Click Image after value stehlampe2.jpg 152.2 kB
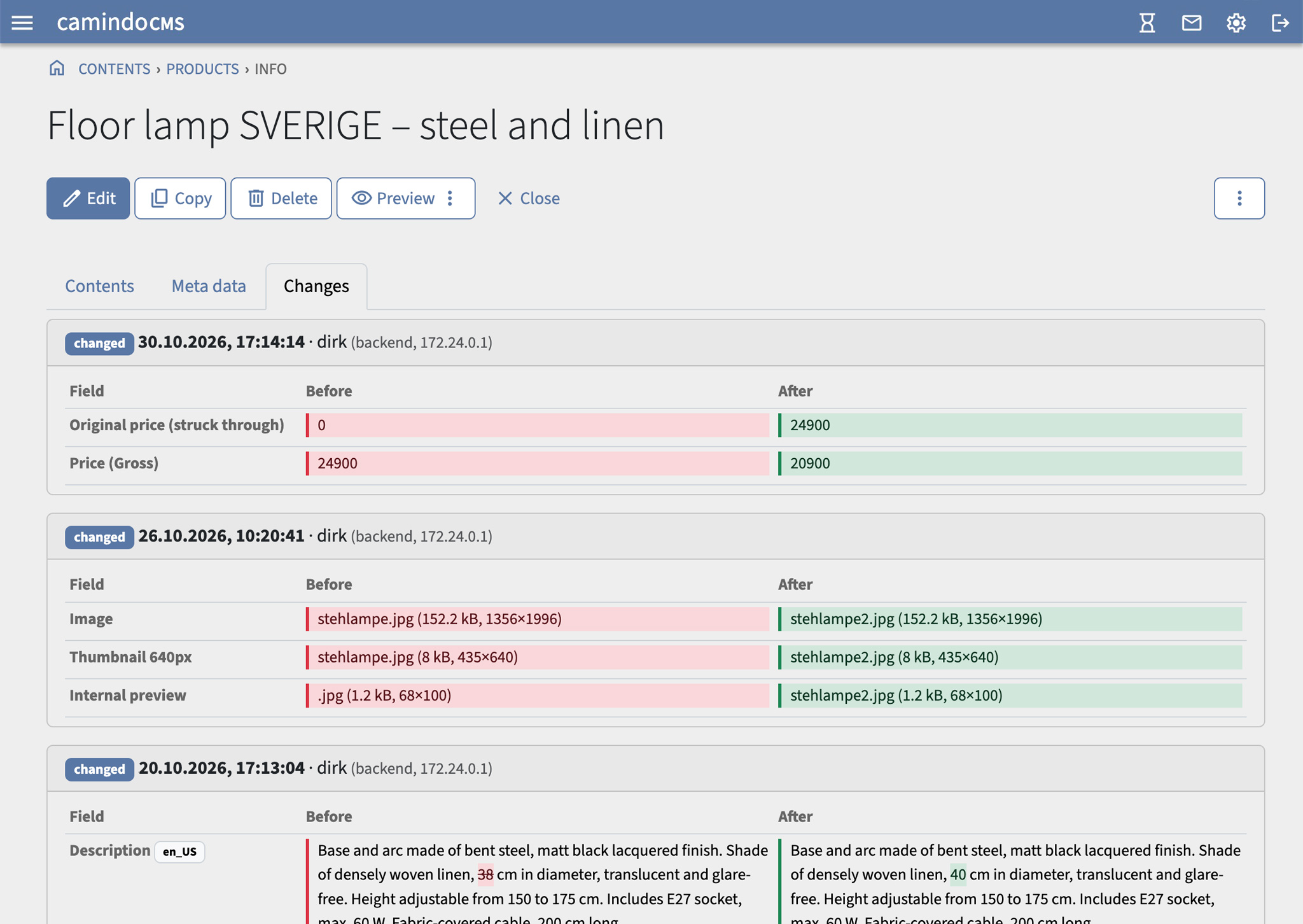1303x924 pixels. (1010, 619)
